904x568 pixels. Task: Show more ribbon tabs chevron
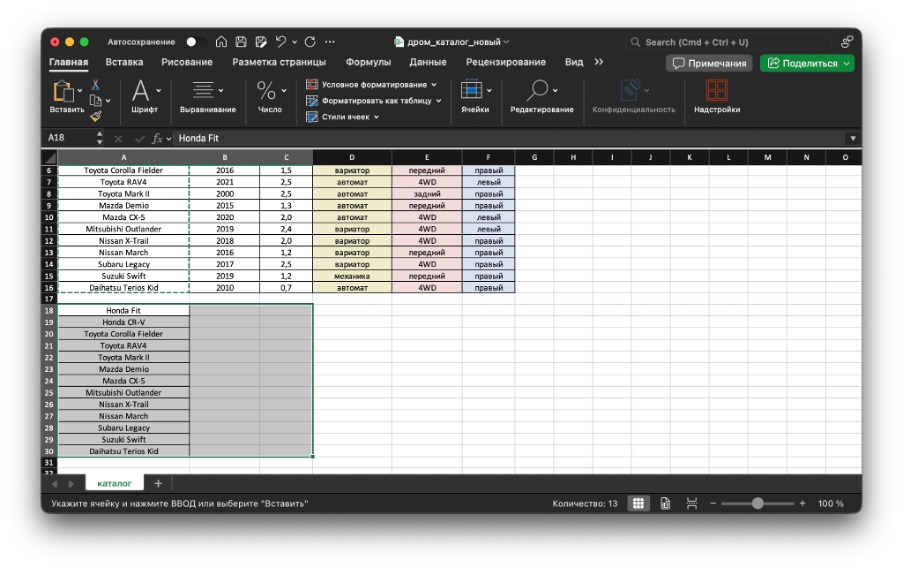598,62
